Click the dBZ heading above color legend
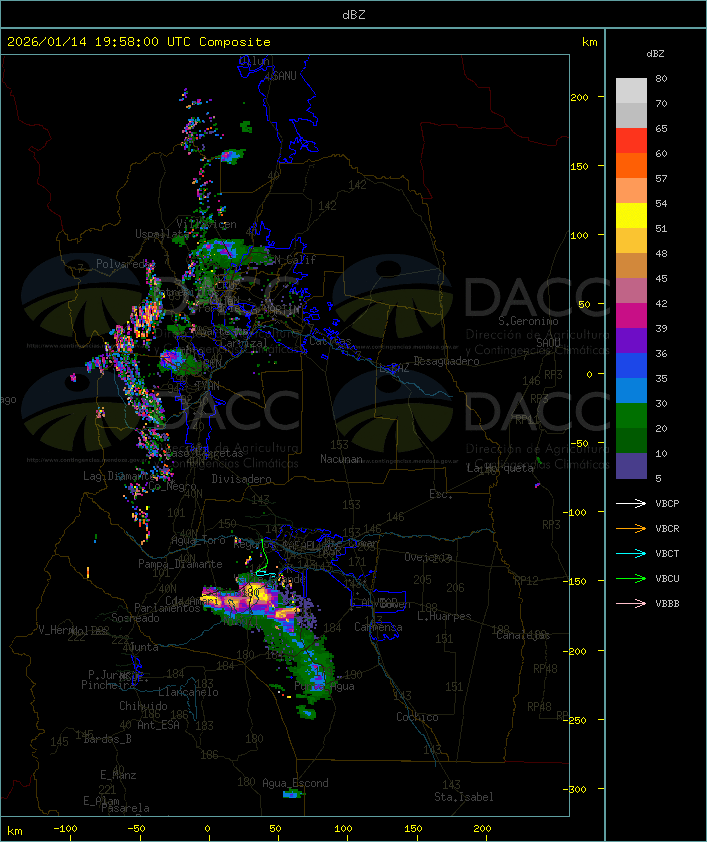 pos(655,54)
